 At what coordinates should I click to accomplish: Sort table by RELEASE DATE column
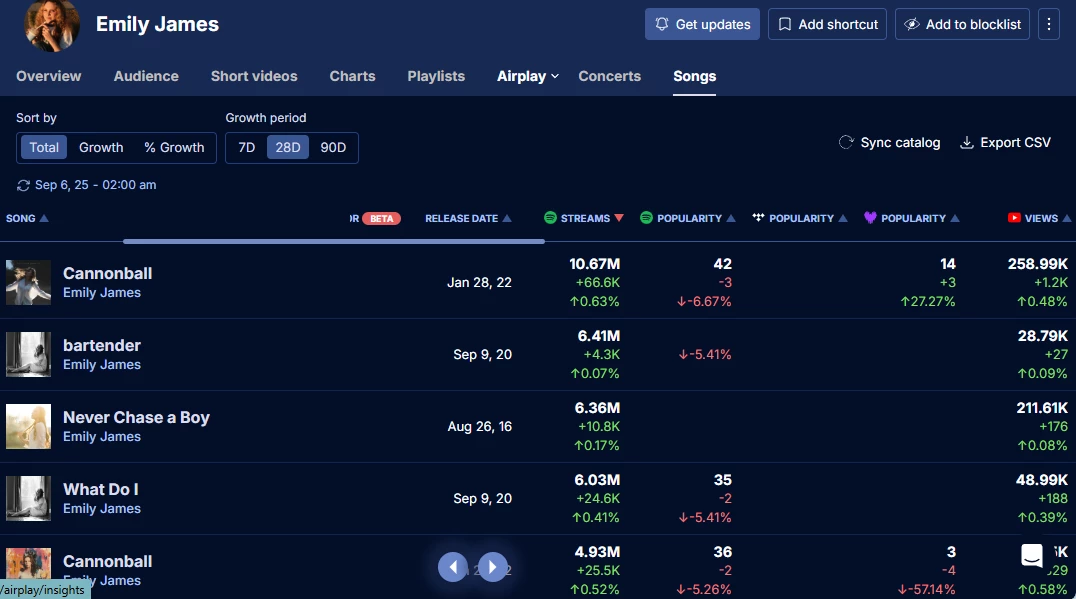(468, 218)
